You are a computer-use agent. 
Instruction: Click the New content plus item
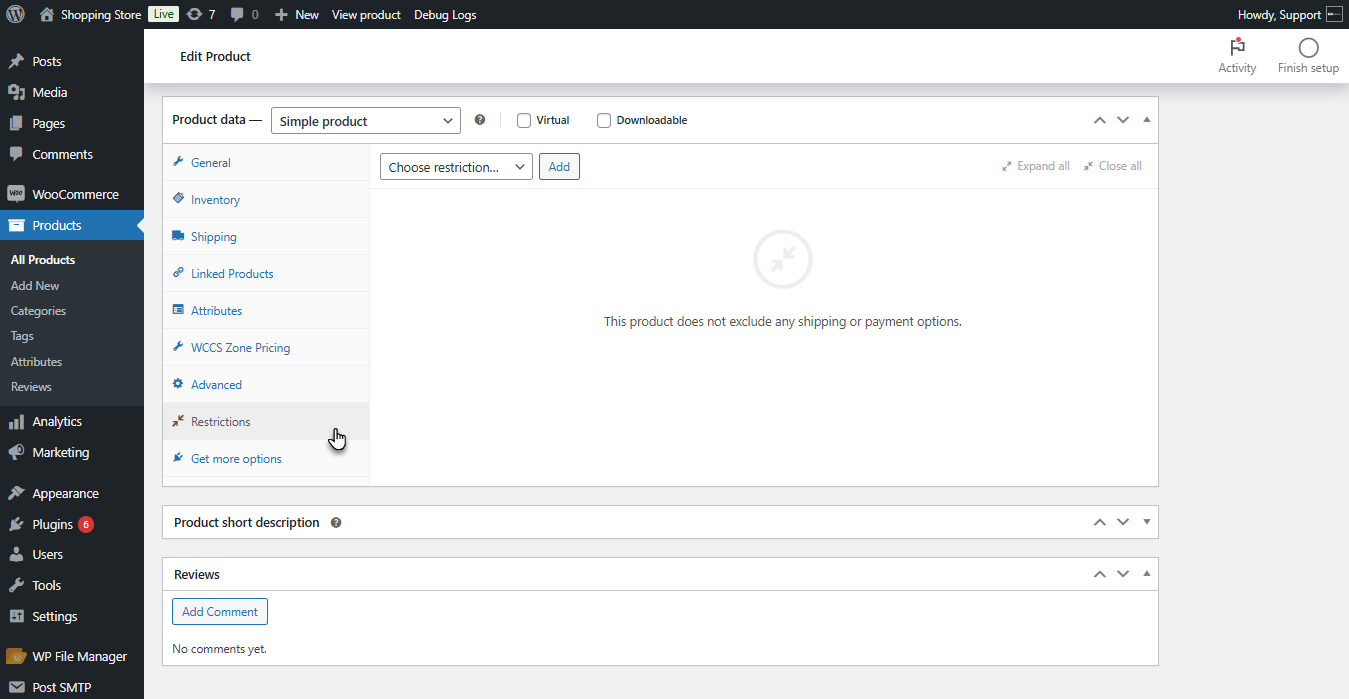coord(297,14)
